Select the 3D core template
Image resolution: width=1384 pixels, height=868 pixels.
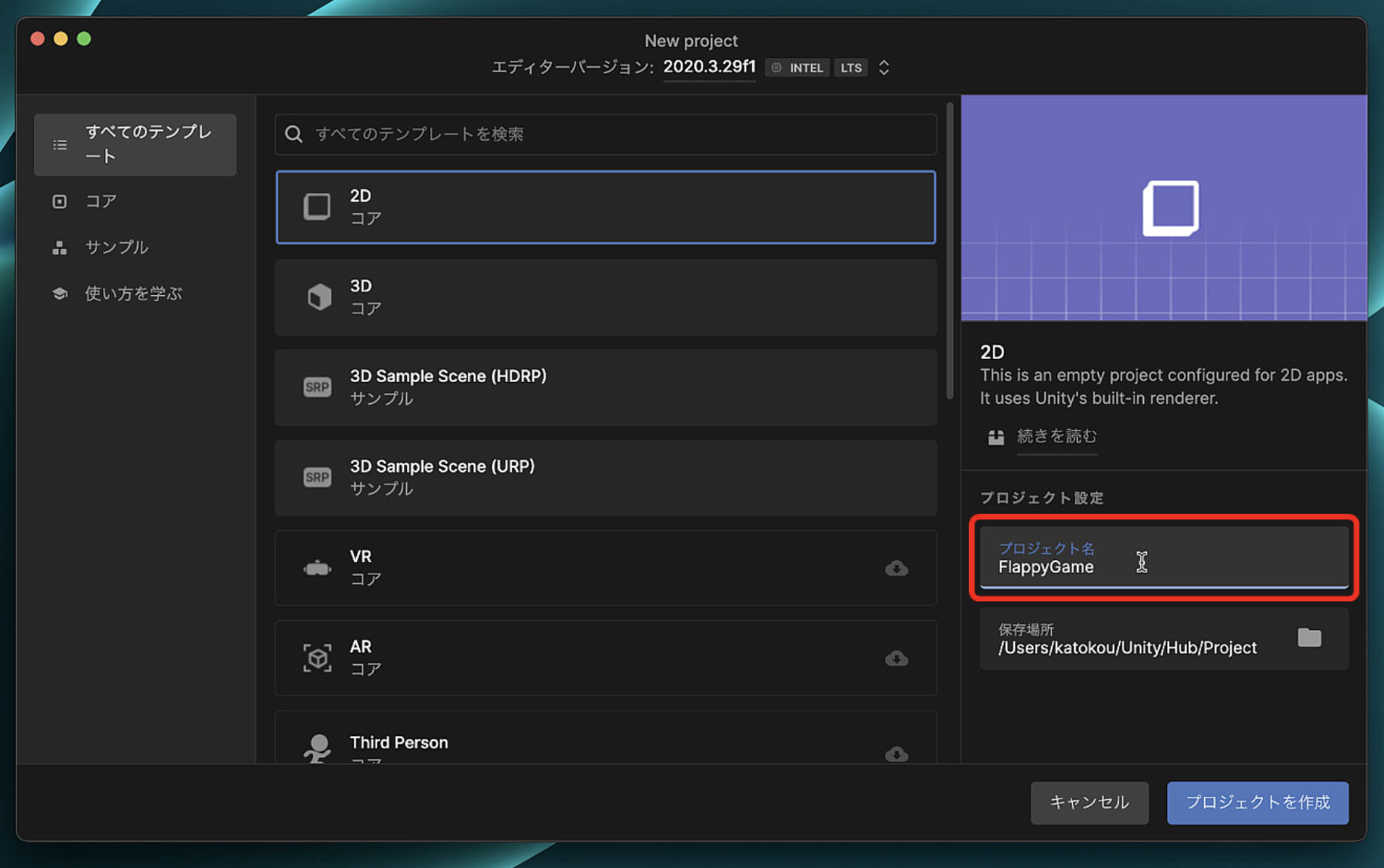pos(605,297)
